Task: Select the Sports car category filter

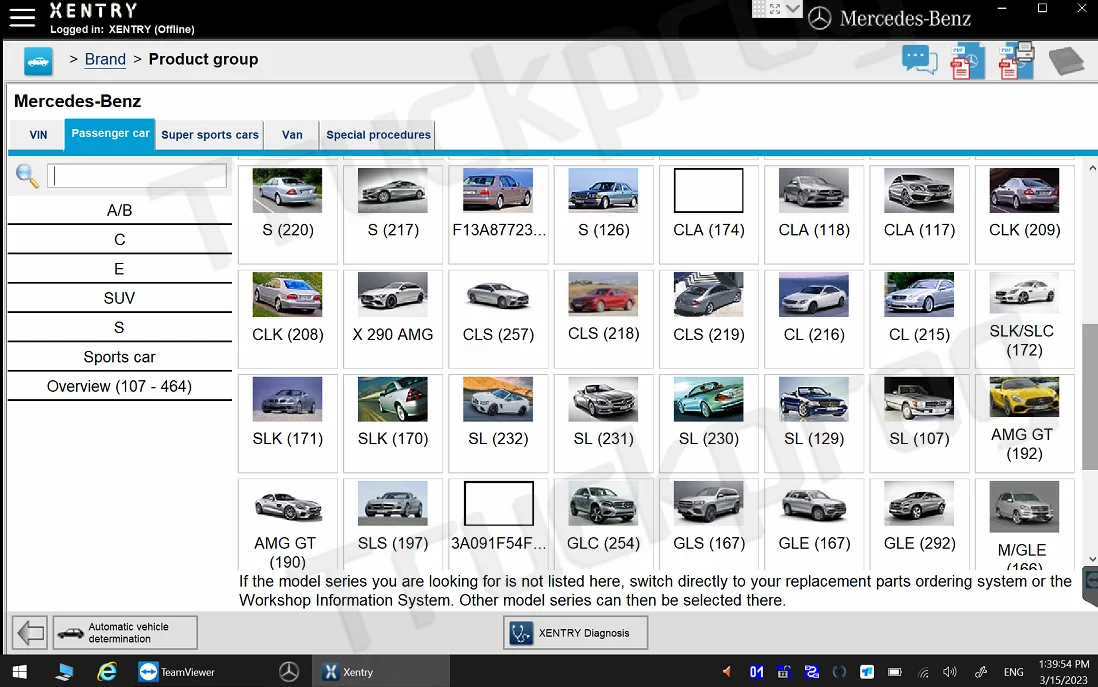Action: pyautogui.click(x=120, y=357)
